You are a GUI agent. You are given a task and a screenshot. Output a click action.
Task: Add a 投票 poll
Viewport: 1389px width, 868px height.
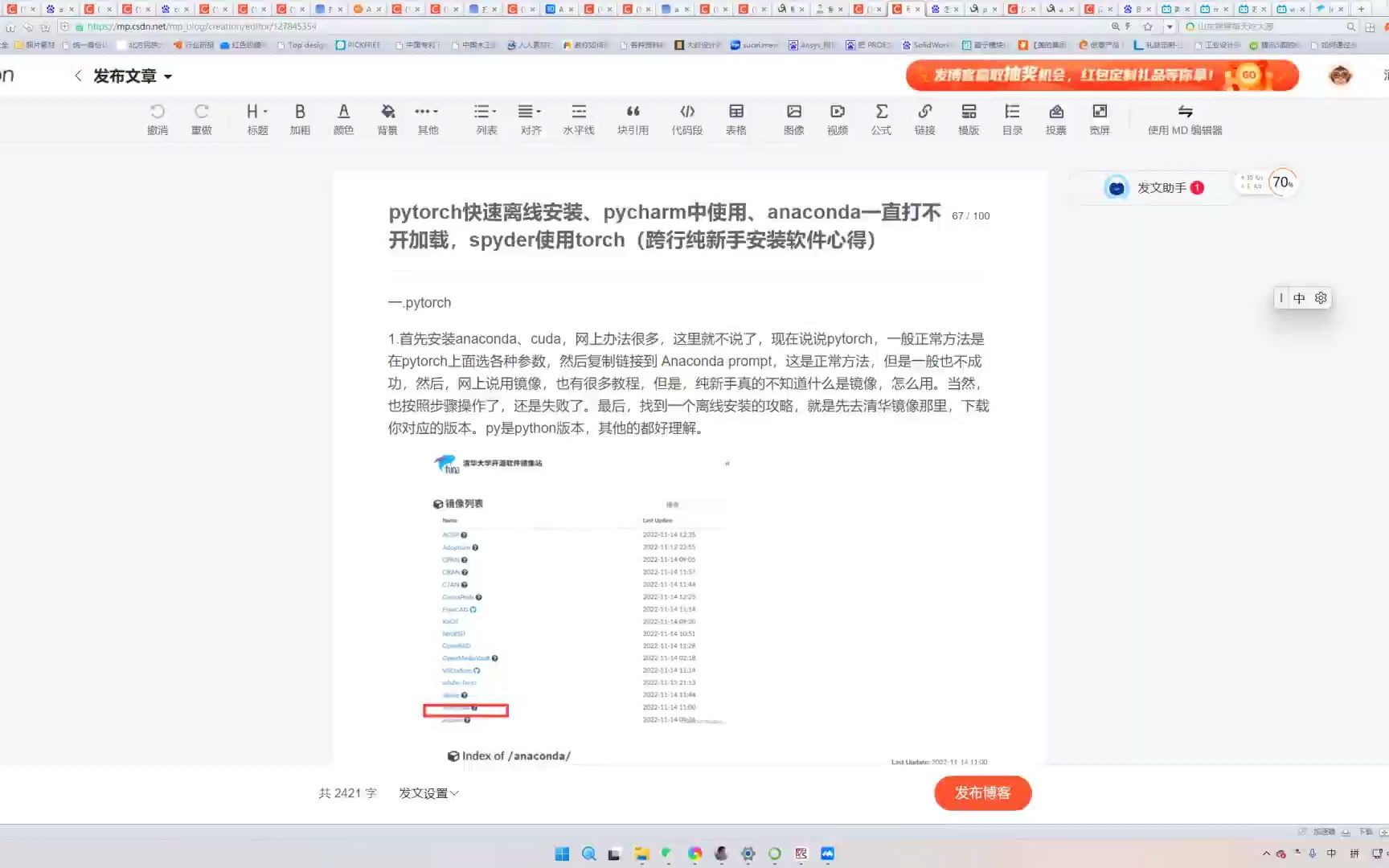tap(1056, 119)
